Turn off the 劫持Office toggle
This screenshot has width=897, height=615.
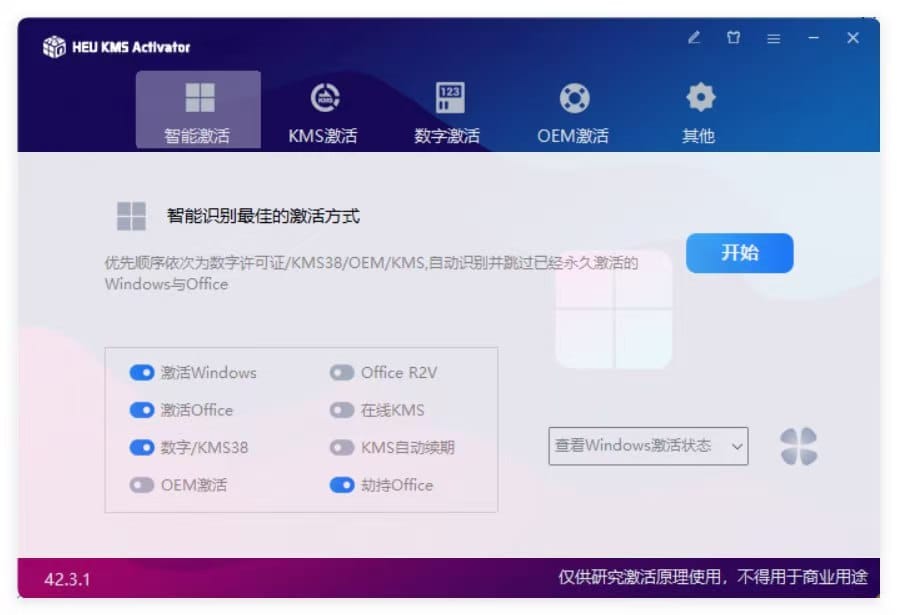pos(342,485)
